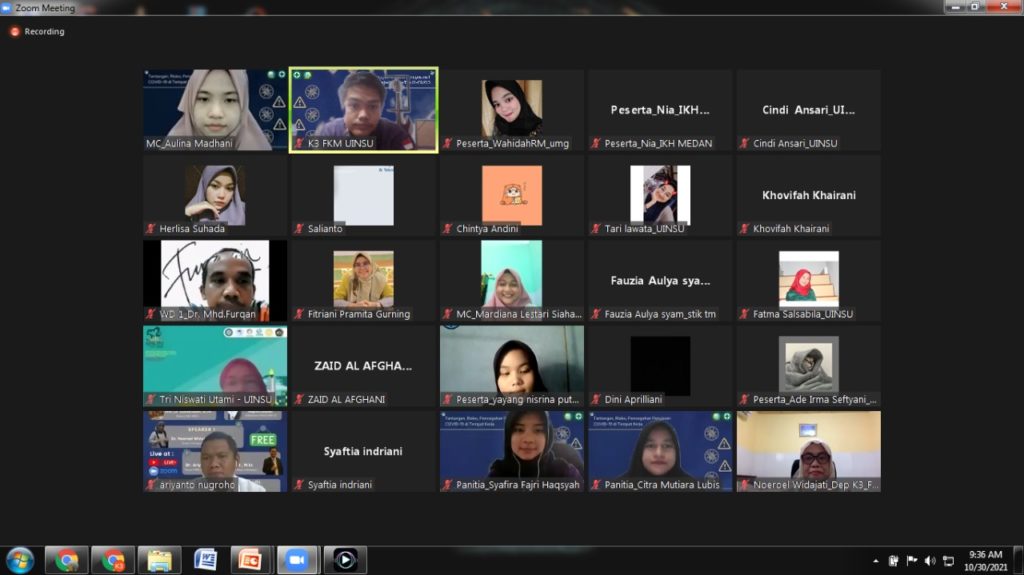1024x575 pixels.
Task: Click Fitriani Pramita Gurning's tile
Action: tap(363, 280)
